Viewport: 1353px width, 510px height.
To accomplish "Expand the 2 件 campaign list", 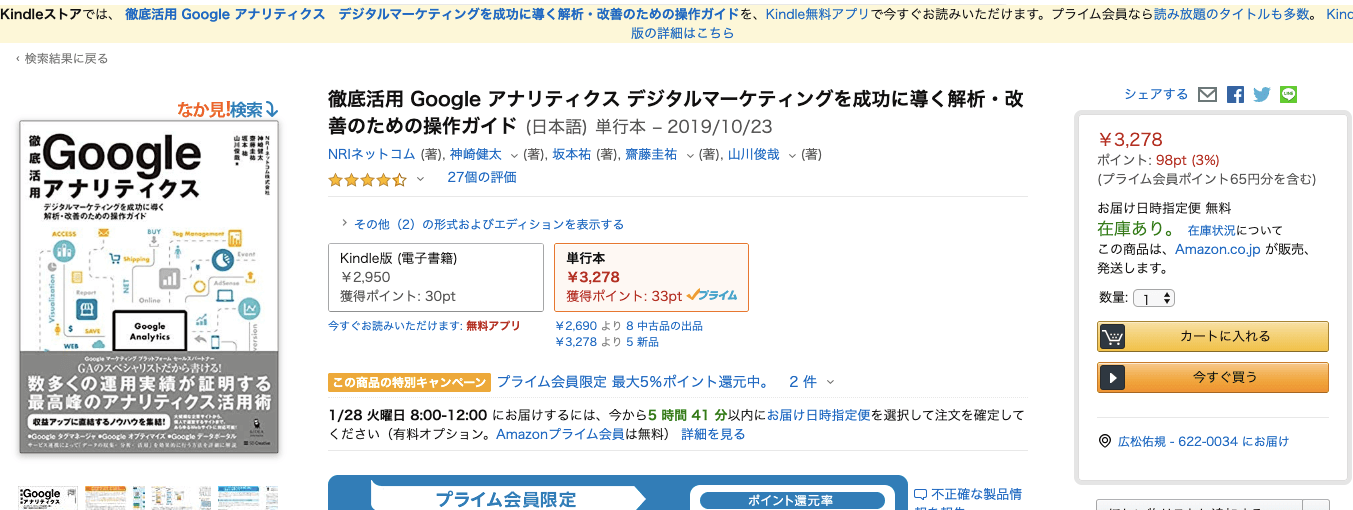I will coord(811,382).
